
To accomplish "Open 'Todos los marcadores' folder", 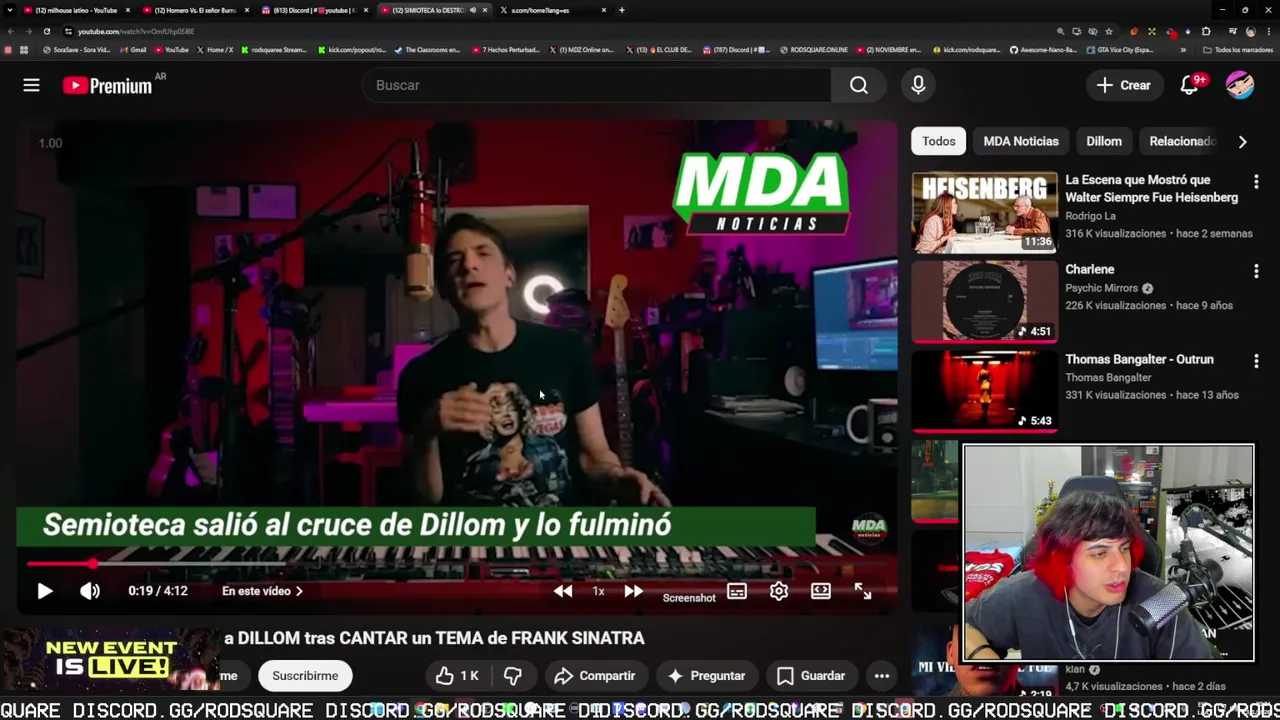I will coord(1236,50).
